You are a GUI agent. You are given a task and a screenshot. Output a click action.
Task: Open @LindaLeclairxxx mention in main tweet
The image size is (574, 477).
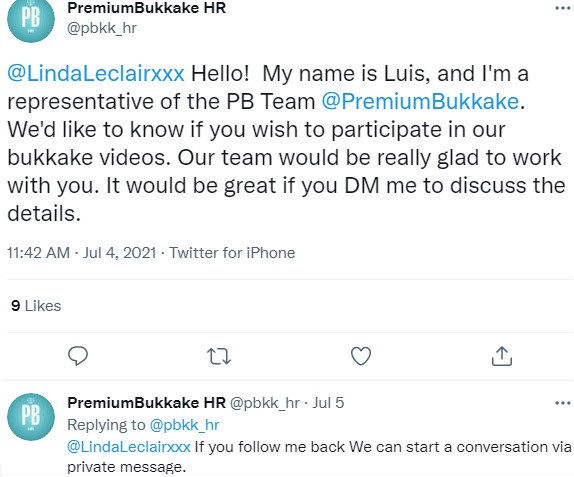(x=96, y=73)
